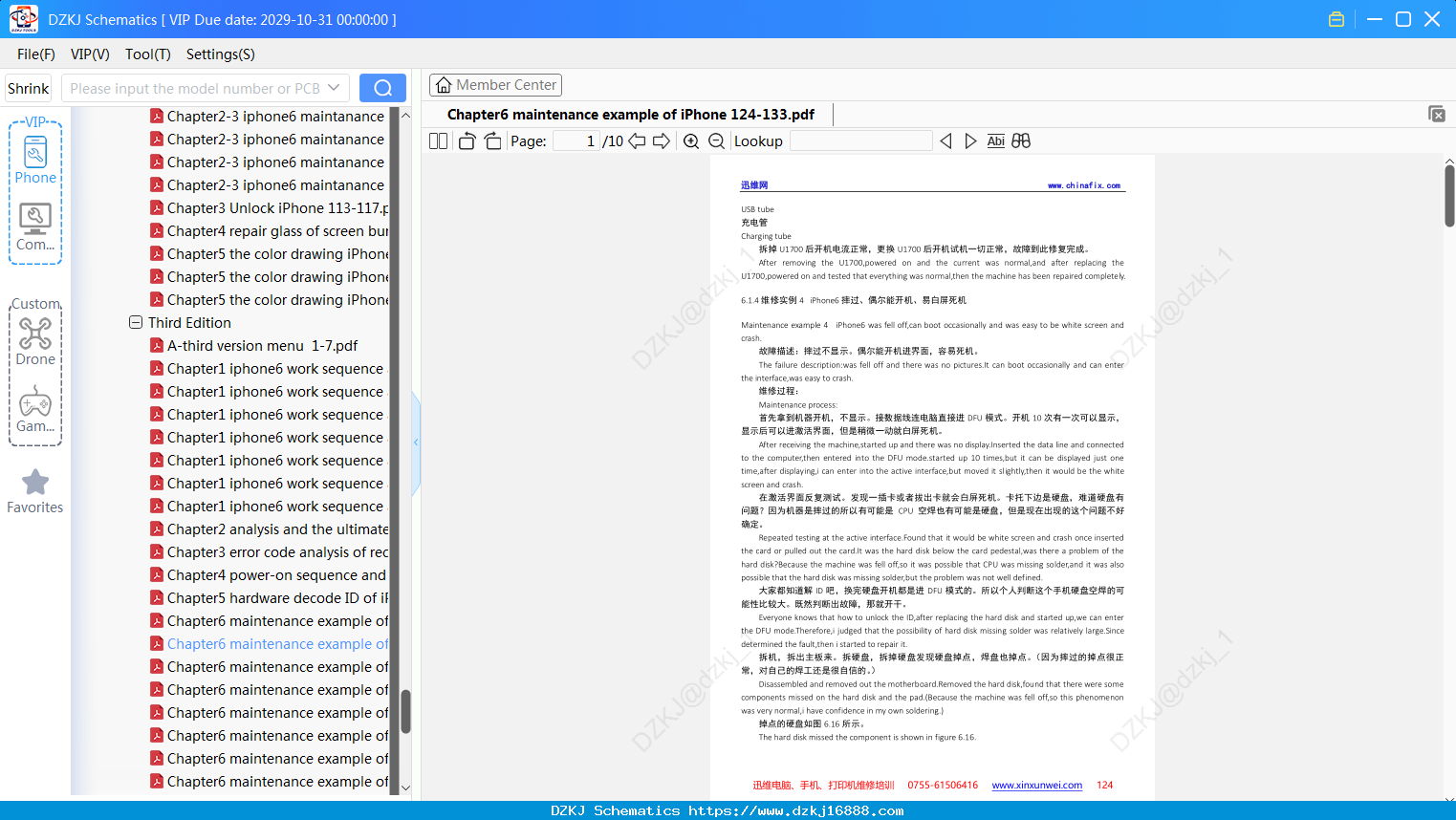This screenshot has height=820, width=1456.
Task: Open the Phone repair category
Action: tap(35, 160)
